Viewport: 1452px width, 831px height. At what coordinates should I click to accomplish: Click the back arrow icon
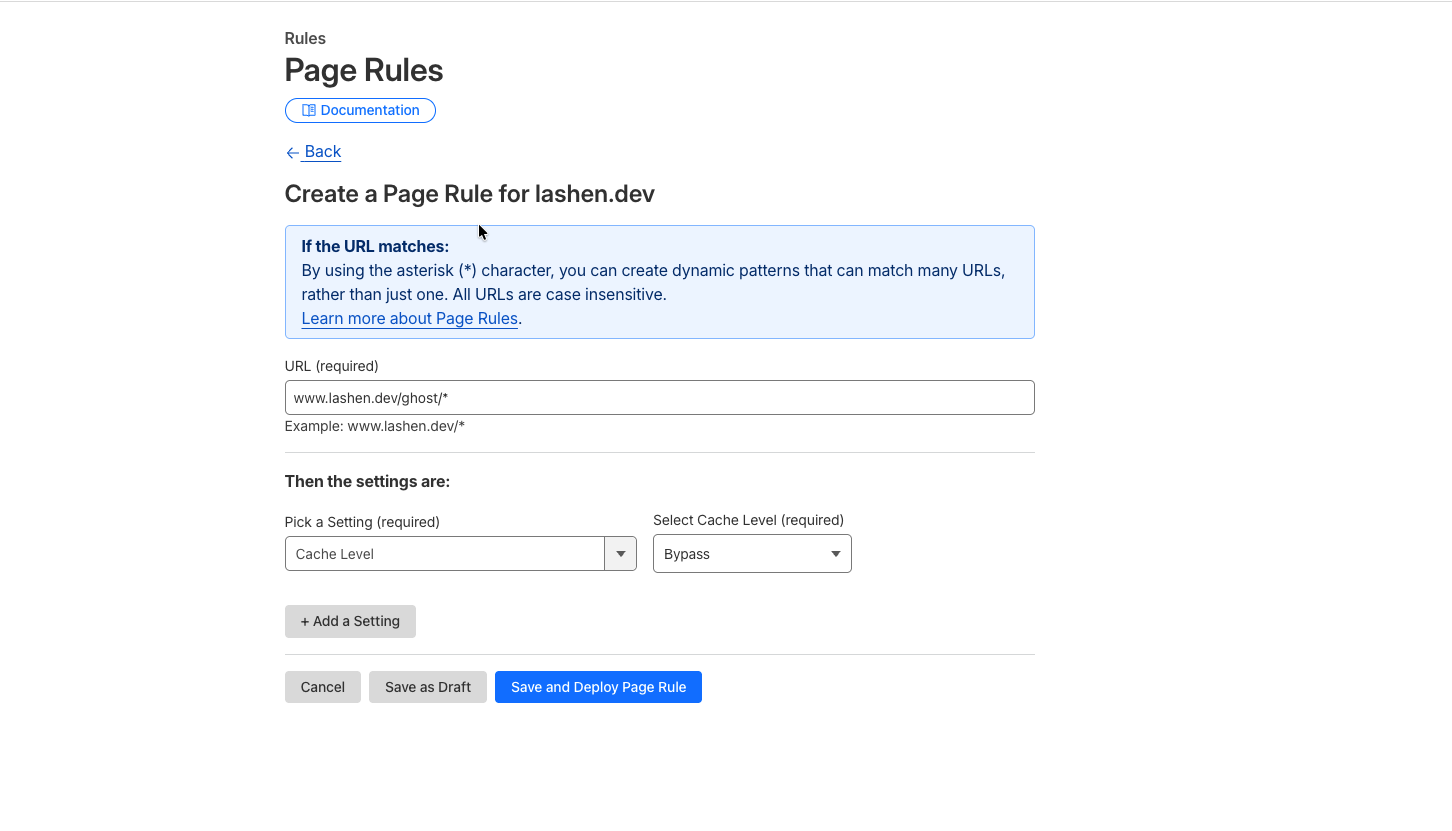pos(292,151)
